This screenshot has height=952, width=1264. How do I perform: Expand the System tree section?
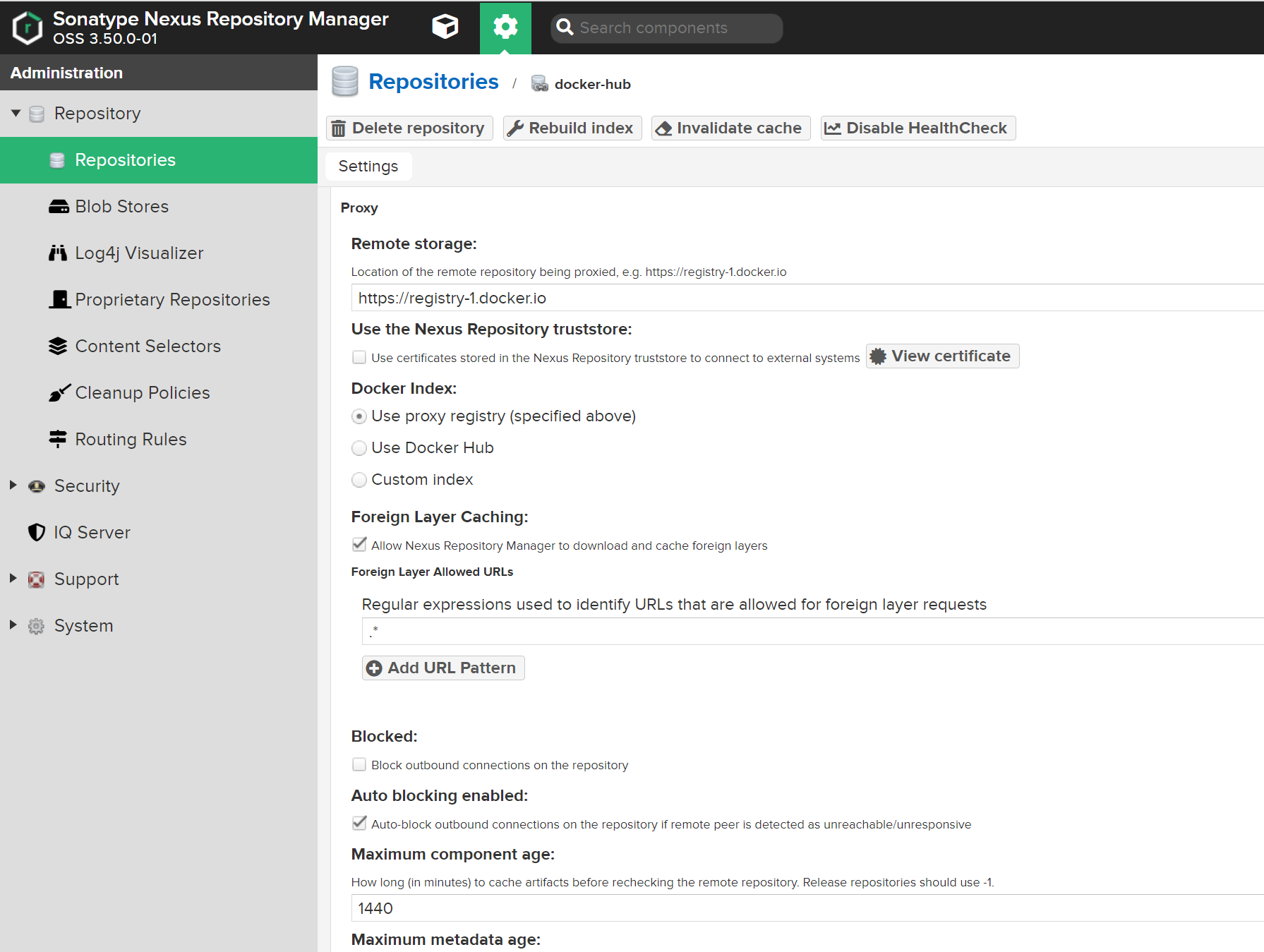[x=13, y=625]
